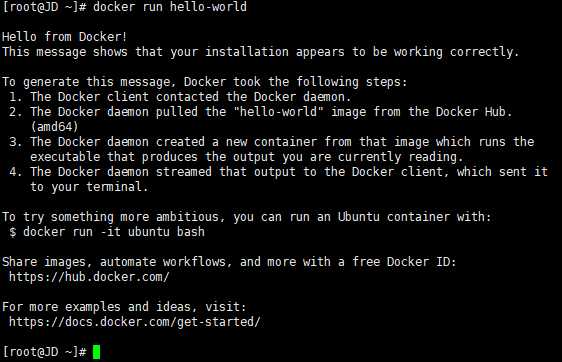Click the 'docker run hello-world' command text

[x=170, y=7]
